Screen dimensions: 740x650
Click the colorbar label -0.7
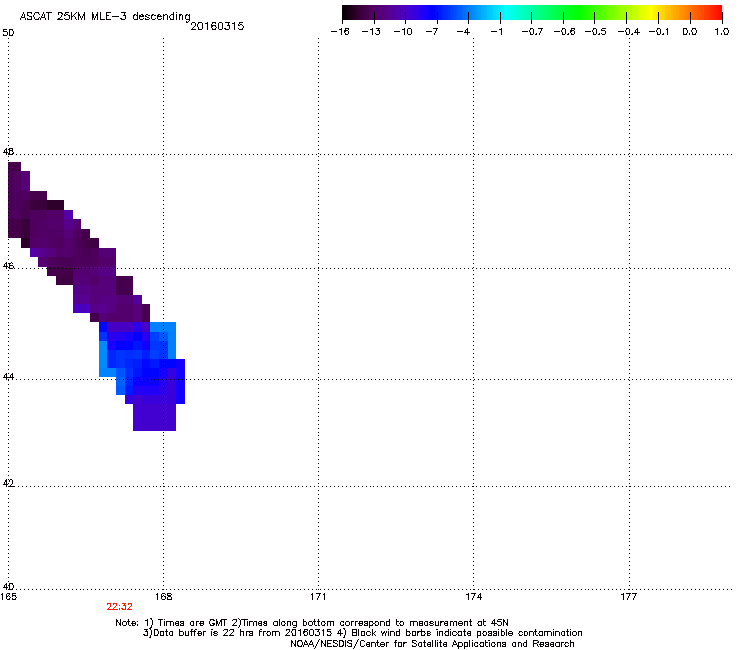coord(532,32)
